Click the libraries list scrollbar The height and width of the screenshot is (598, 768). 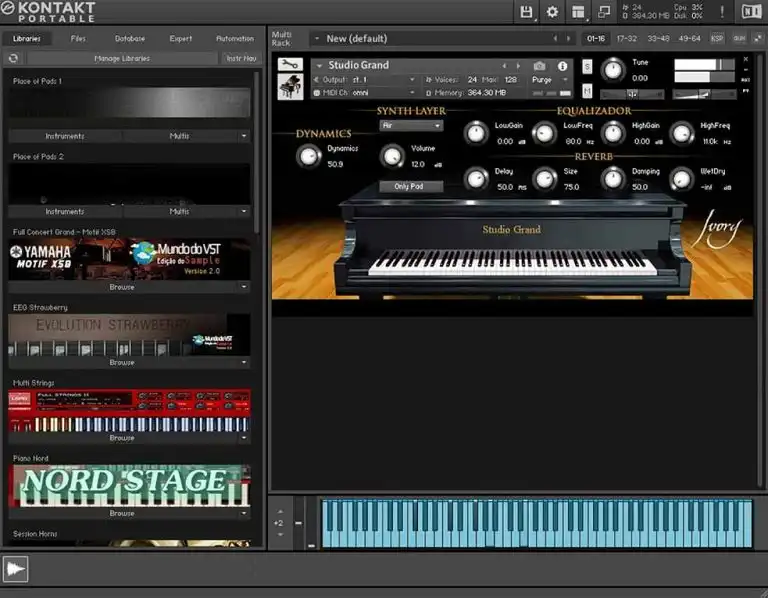(x=257, y=152)
